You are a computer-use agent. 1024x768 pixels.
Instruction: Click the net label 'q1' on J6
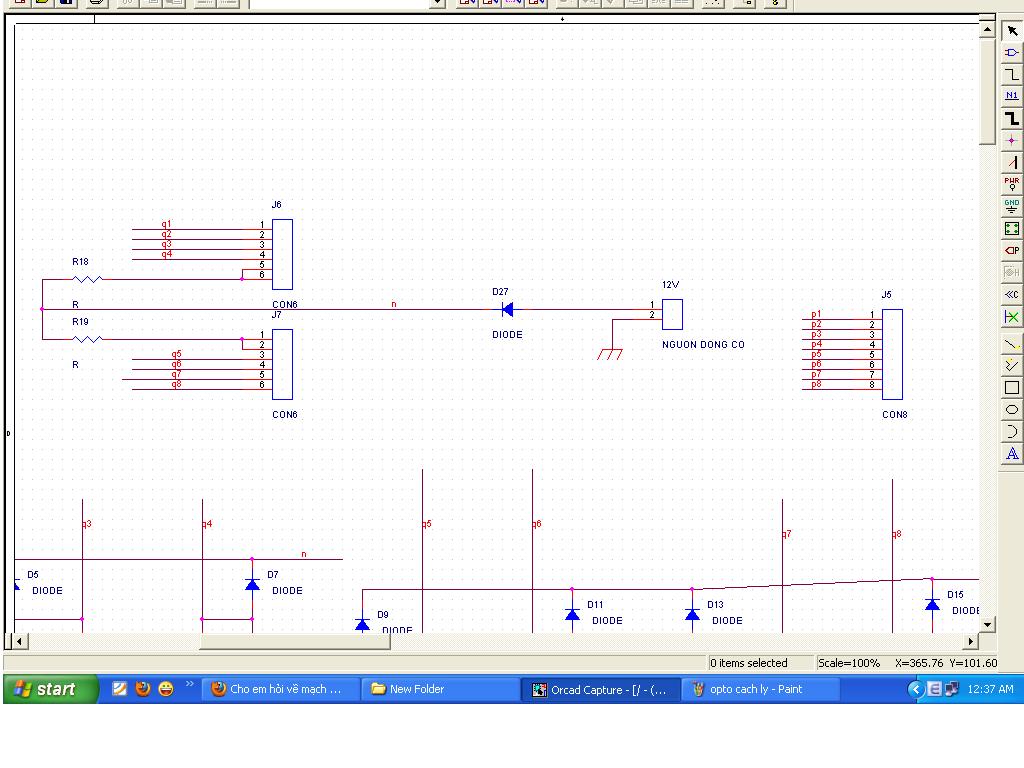tap(167, 224)
